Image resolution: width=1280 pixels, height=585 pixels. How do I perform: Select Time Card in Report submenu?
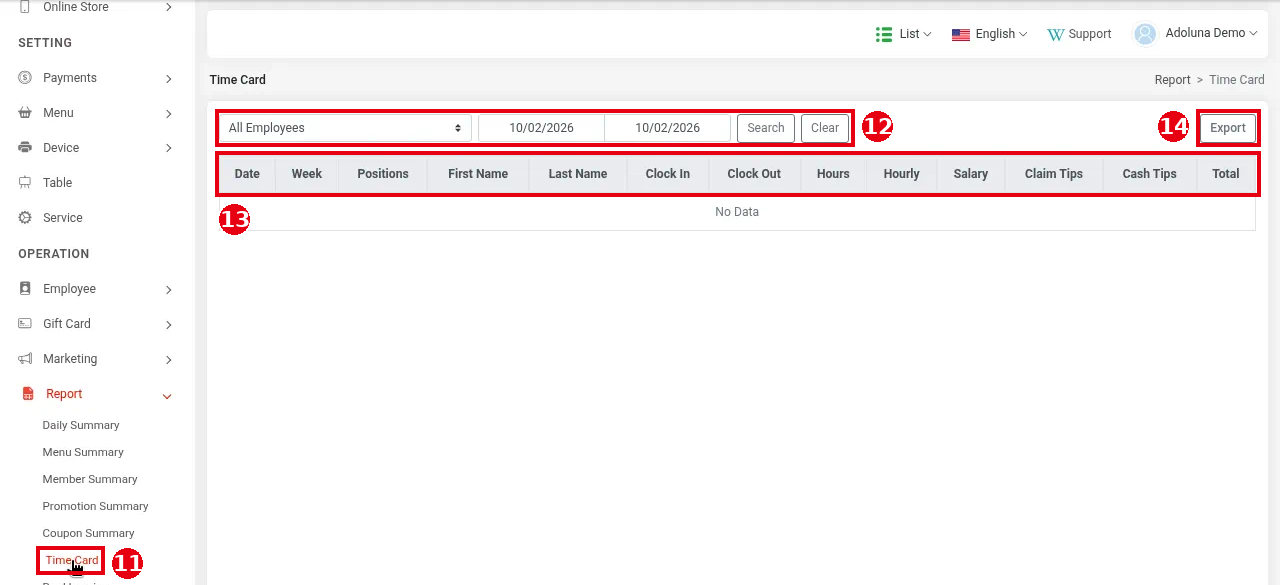[72, 560]
